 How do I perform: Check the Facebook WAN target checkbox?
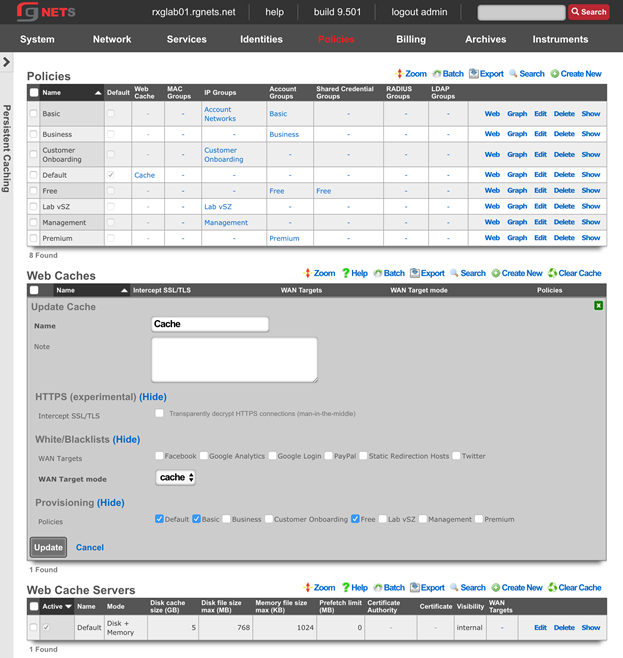160,456
